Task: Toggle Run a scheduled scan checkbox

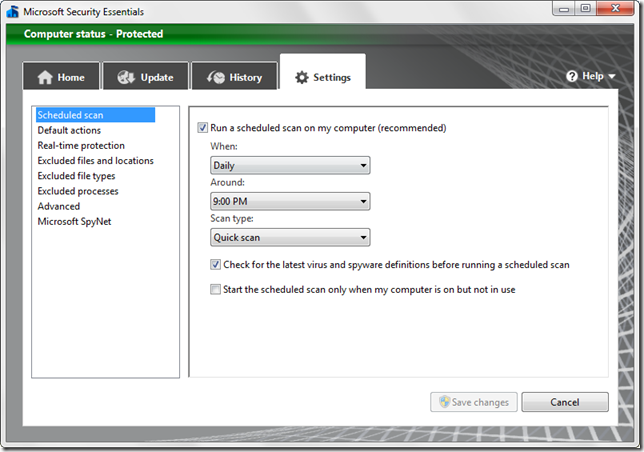Action: click(x=202, y=128)
